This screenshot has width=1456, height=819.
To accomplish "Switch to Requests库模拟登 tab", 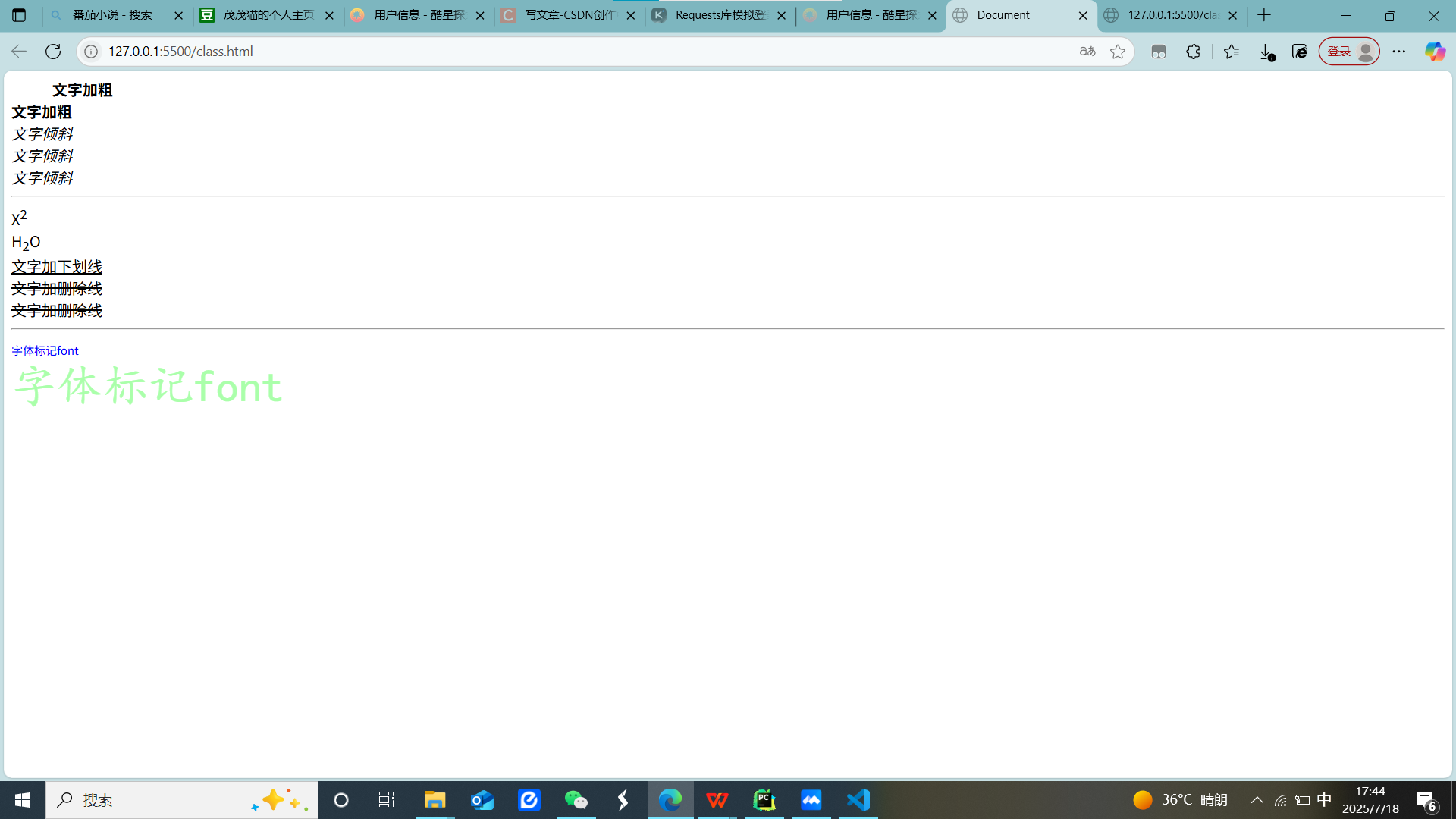I will tap(720, 15).
